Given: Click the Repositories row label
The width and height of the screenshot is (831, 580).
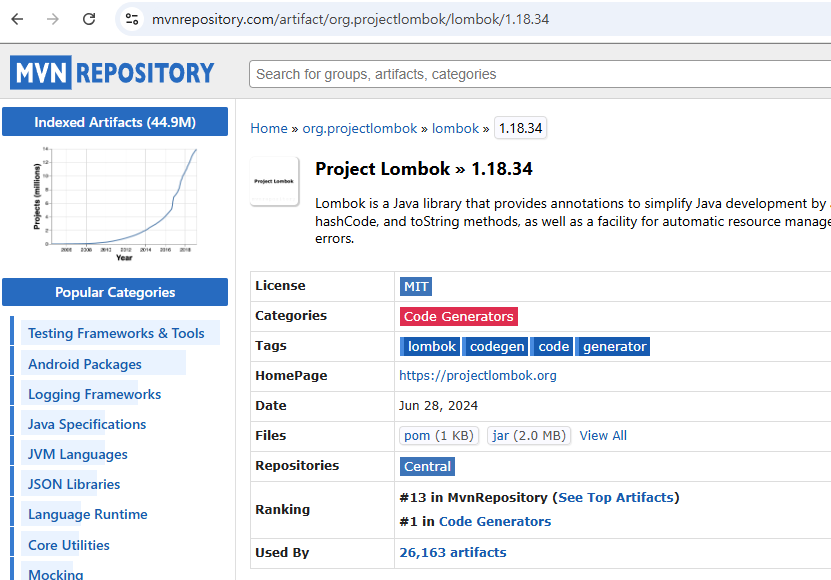Looking at the screenshot, I should coord(297,465).
